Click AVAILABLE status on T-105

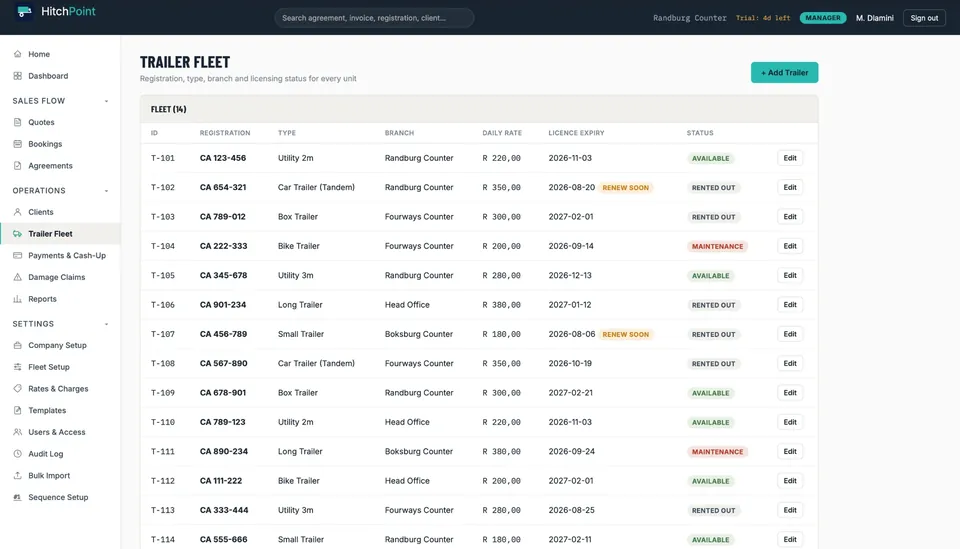tap(710, 275)
